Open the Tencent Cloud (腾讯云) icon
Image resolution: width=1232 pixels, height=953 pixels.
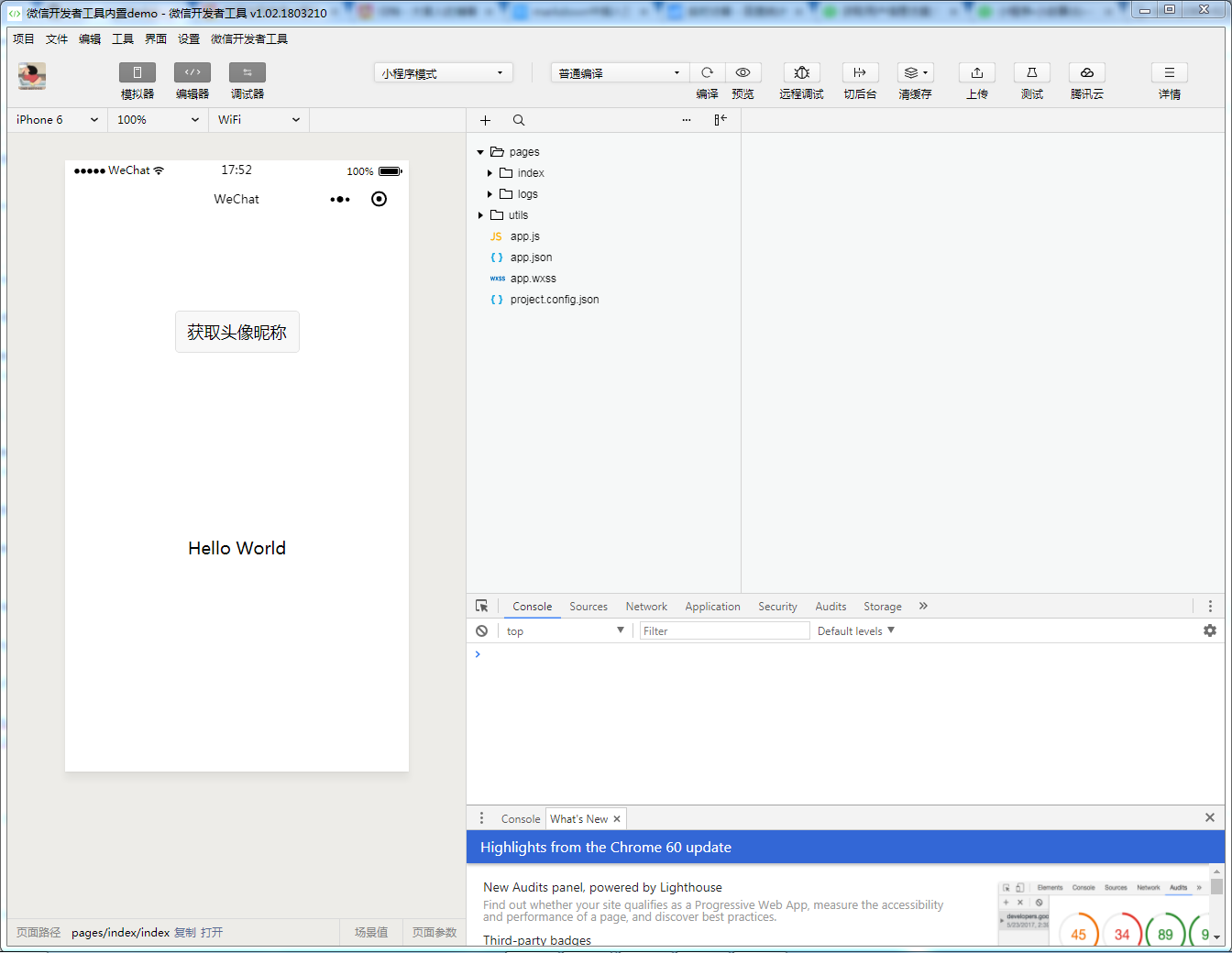(1087, 72)
